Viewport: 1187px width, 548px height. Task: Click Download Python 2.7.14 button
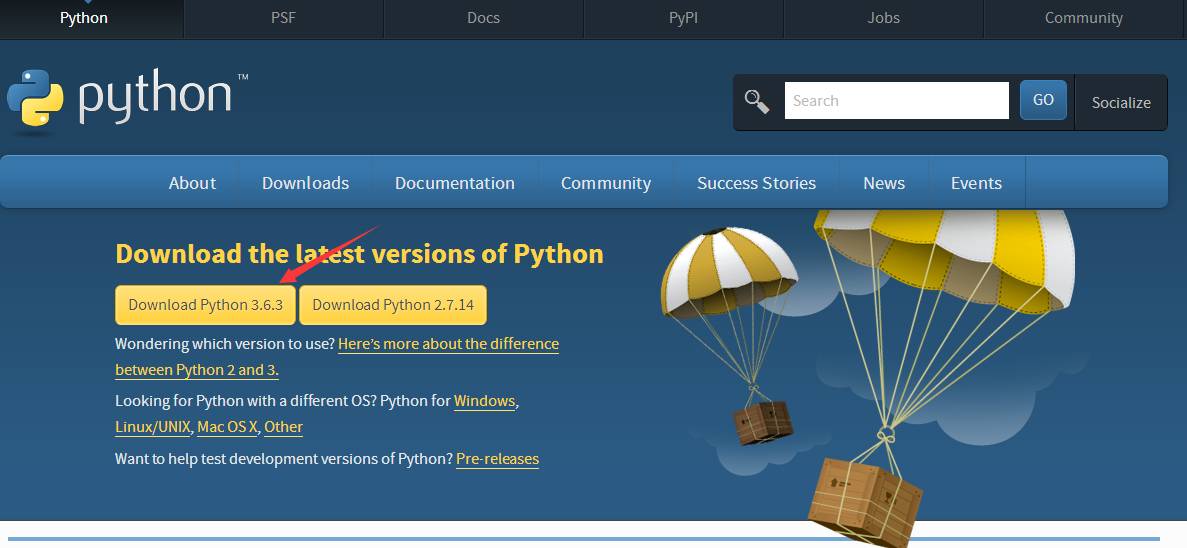pos(393,305)
